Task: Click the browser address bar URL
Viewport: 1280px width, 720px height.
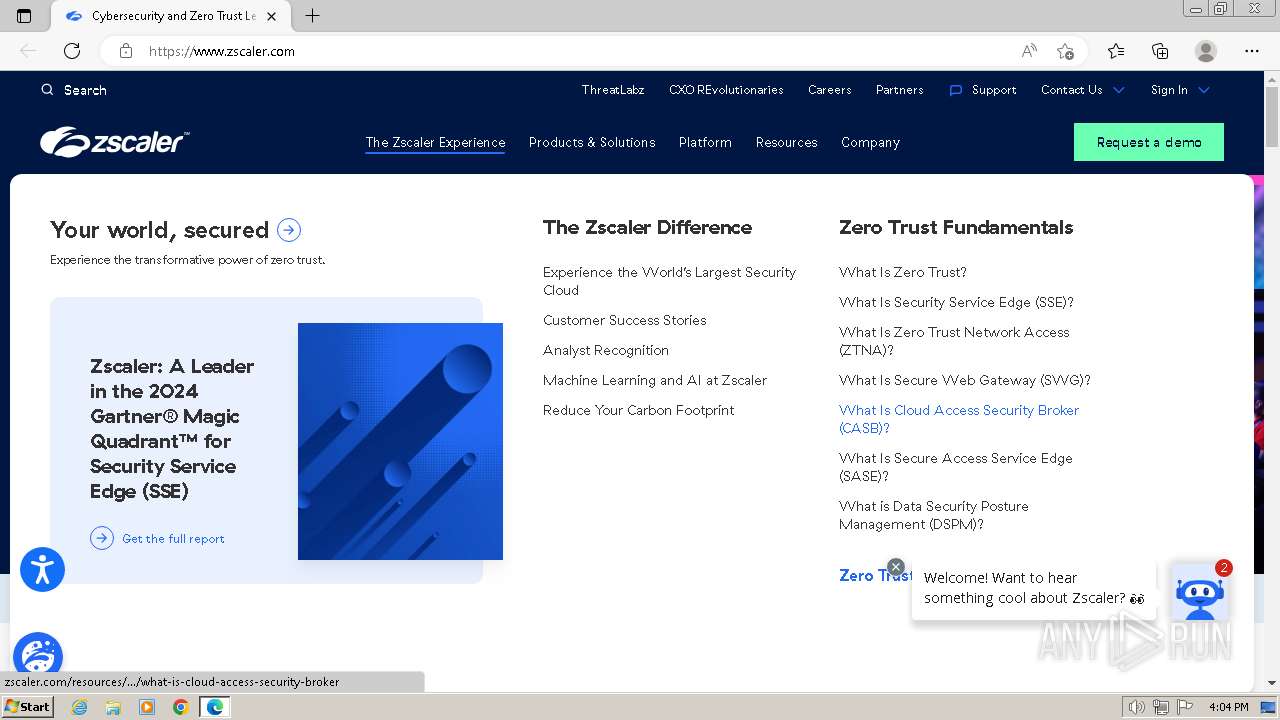Action: point(222,51)
